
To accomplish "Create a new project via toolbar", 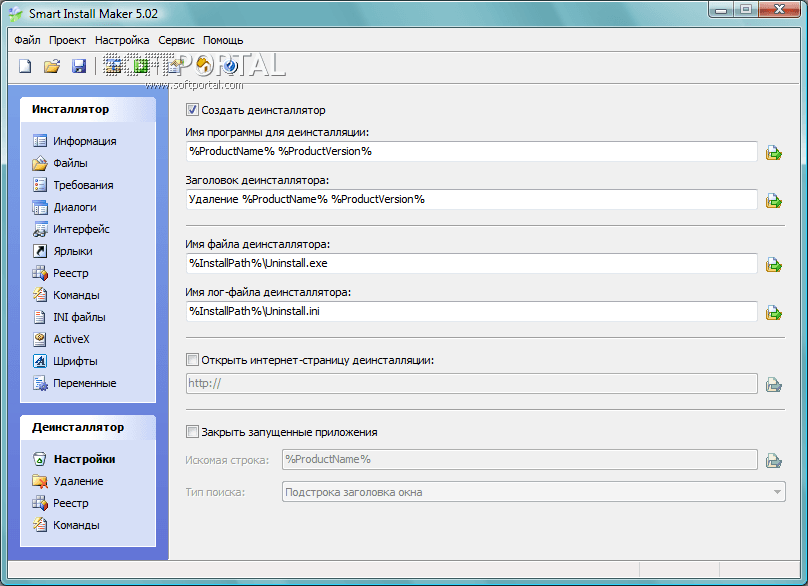I will point(25,66).
